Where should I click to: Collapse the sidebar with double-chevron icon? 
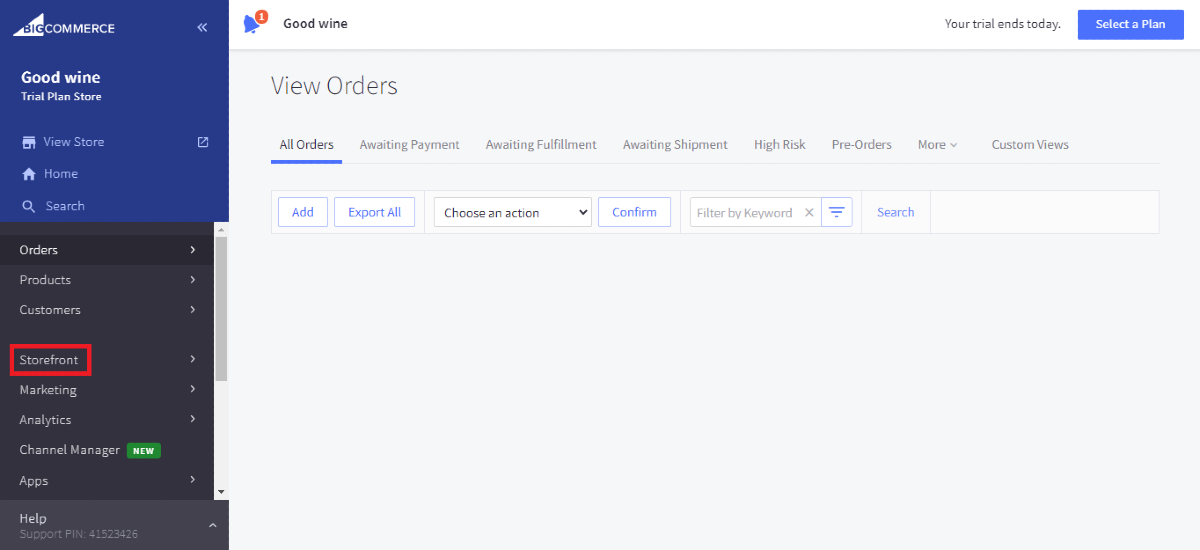click(x=202, y=27)
